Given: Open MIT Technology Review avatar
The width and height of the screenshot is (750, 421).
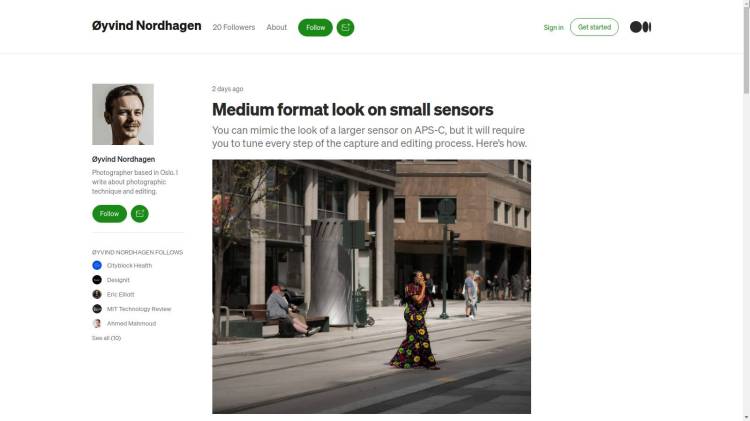Looking at the screenshot, I should pyautogui.click(x=97, y=309).
